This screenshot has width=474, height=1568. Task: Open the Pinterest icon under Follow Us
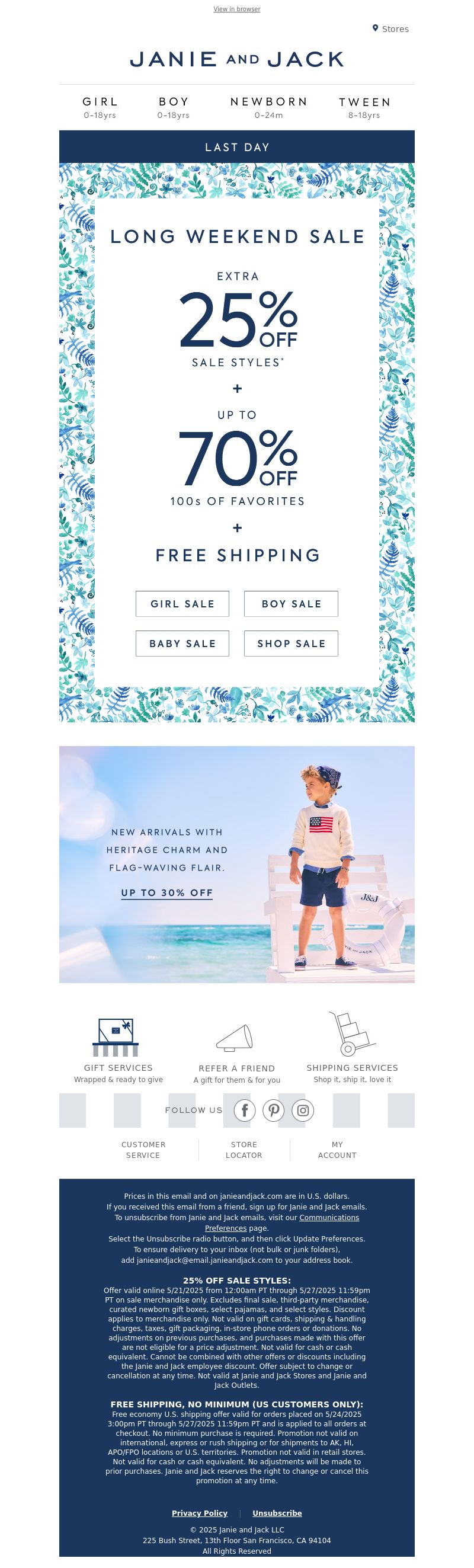[x=274, y=1111]
